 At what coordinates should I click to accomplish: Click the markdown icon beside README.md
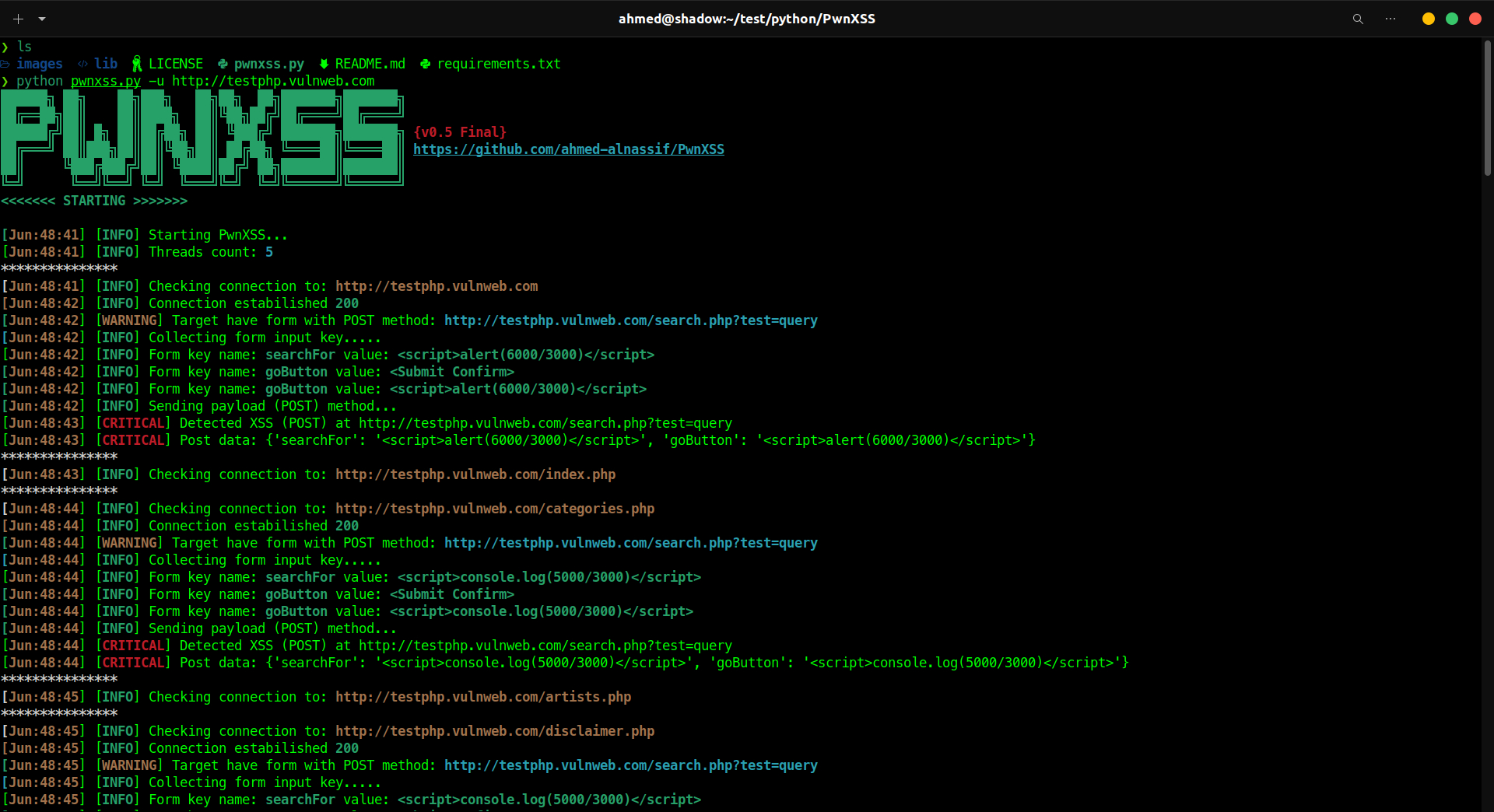[x=324, y=64]
